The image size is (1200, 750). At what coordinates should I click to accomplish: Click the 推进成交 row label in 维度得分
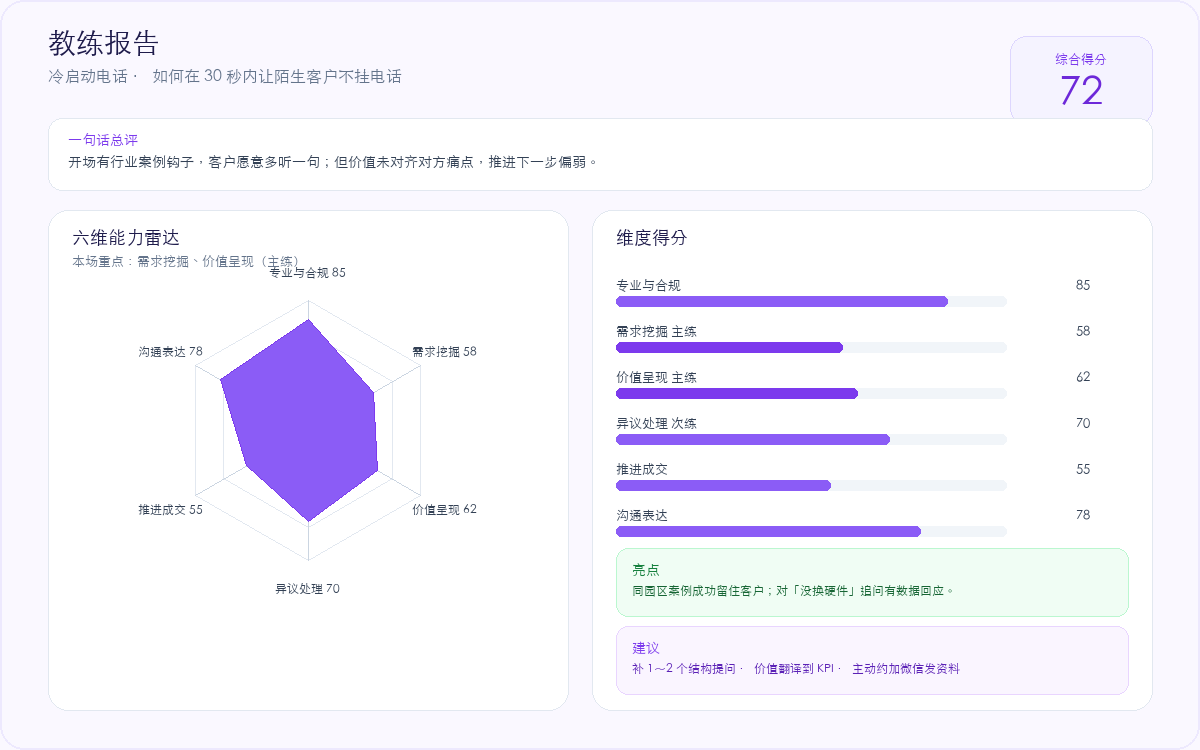641,469
